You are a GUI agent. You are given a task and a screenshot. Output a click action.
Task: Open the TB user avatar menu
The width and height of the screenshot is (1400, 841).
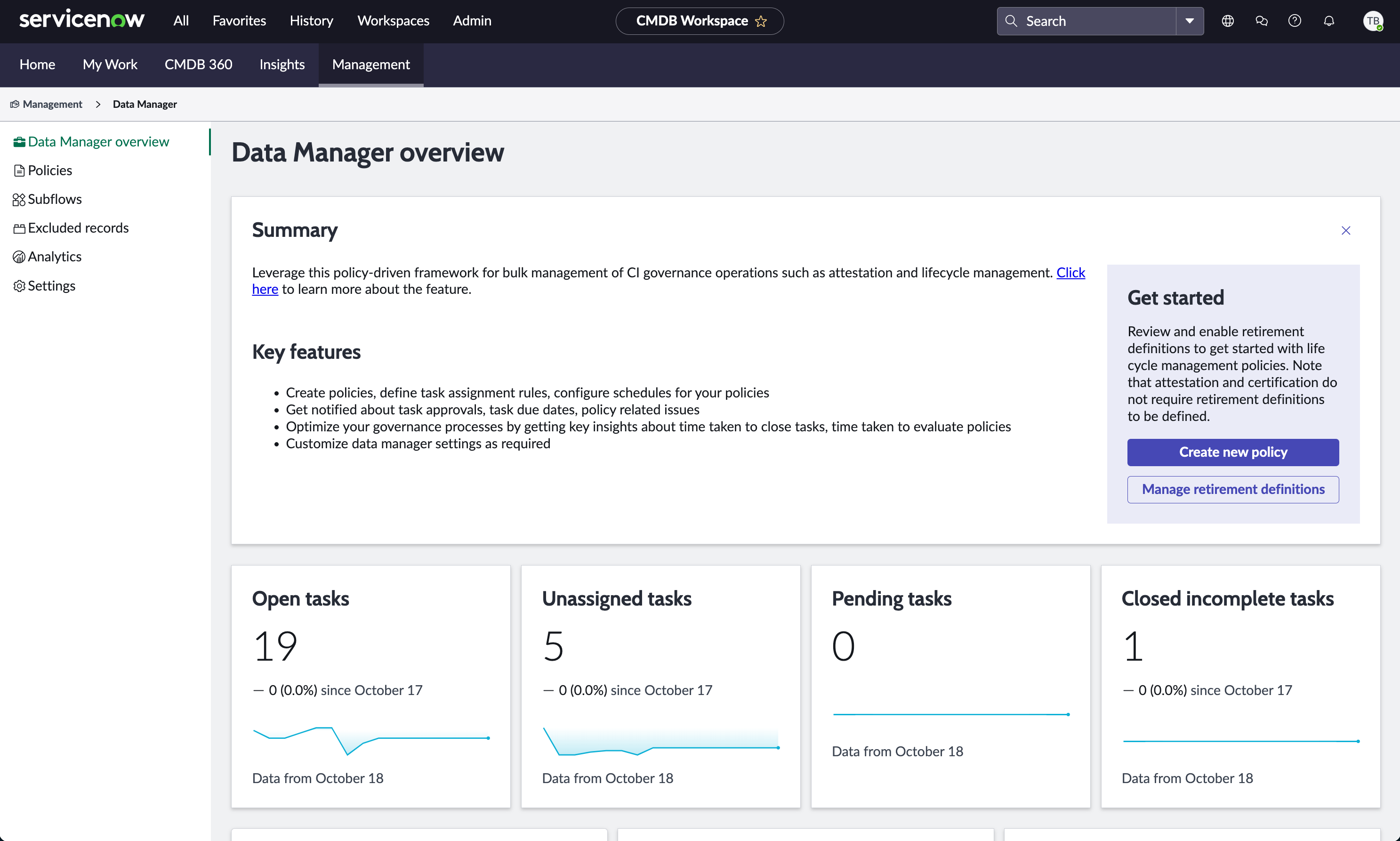[x=1372, y=21]
